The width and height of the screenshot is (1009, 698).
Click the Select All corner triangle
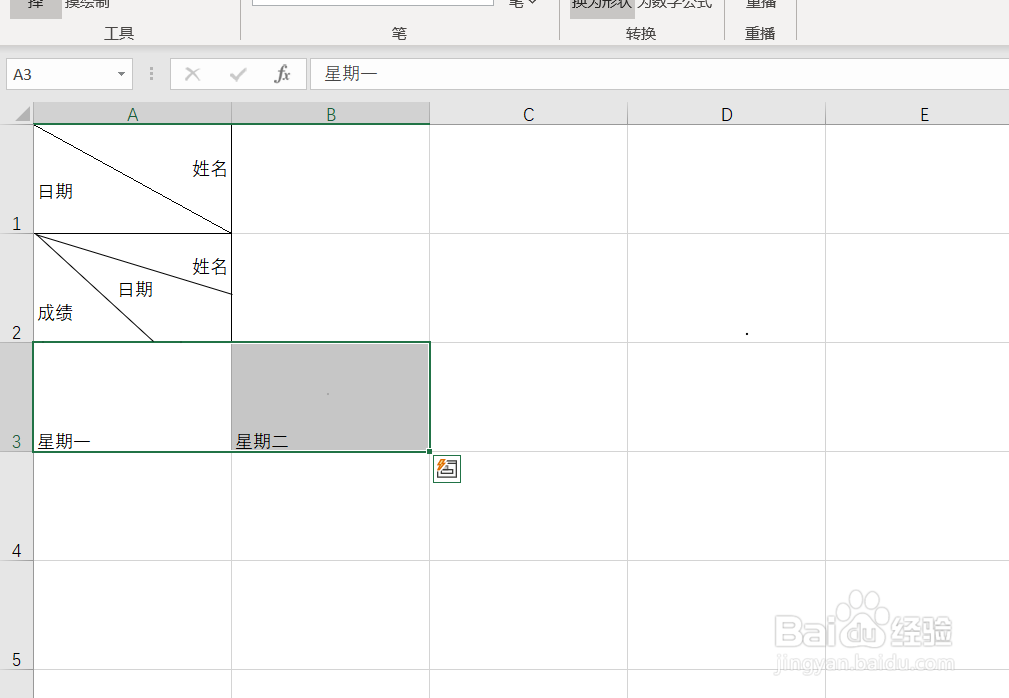coord(22,114)
